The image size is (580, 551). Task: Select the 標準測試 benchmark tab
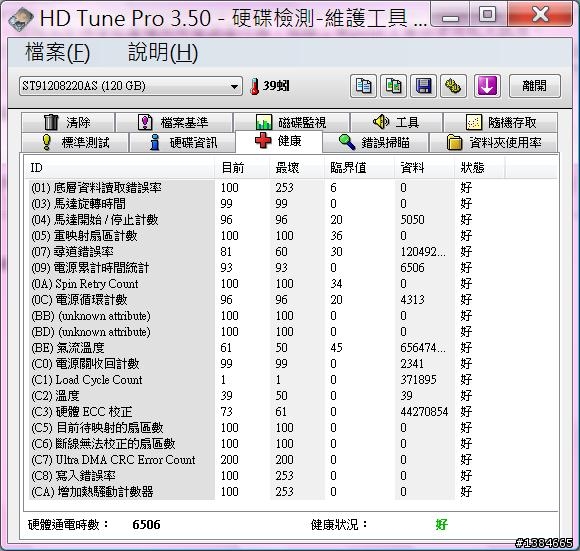[75, 142]
